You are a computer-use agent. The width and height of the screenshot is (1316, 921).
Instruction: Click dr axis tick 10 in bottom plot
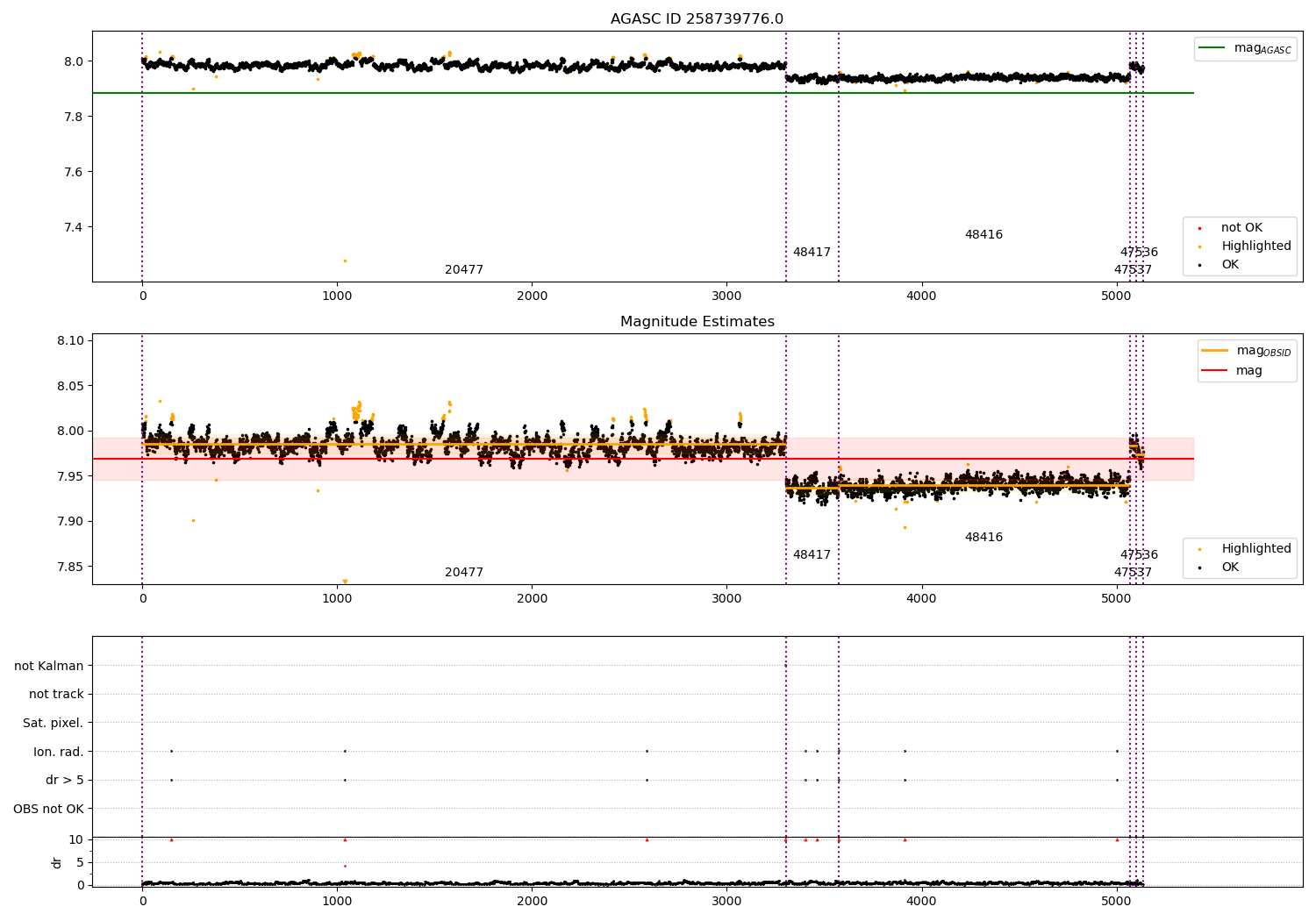click(76, 839)
